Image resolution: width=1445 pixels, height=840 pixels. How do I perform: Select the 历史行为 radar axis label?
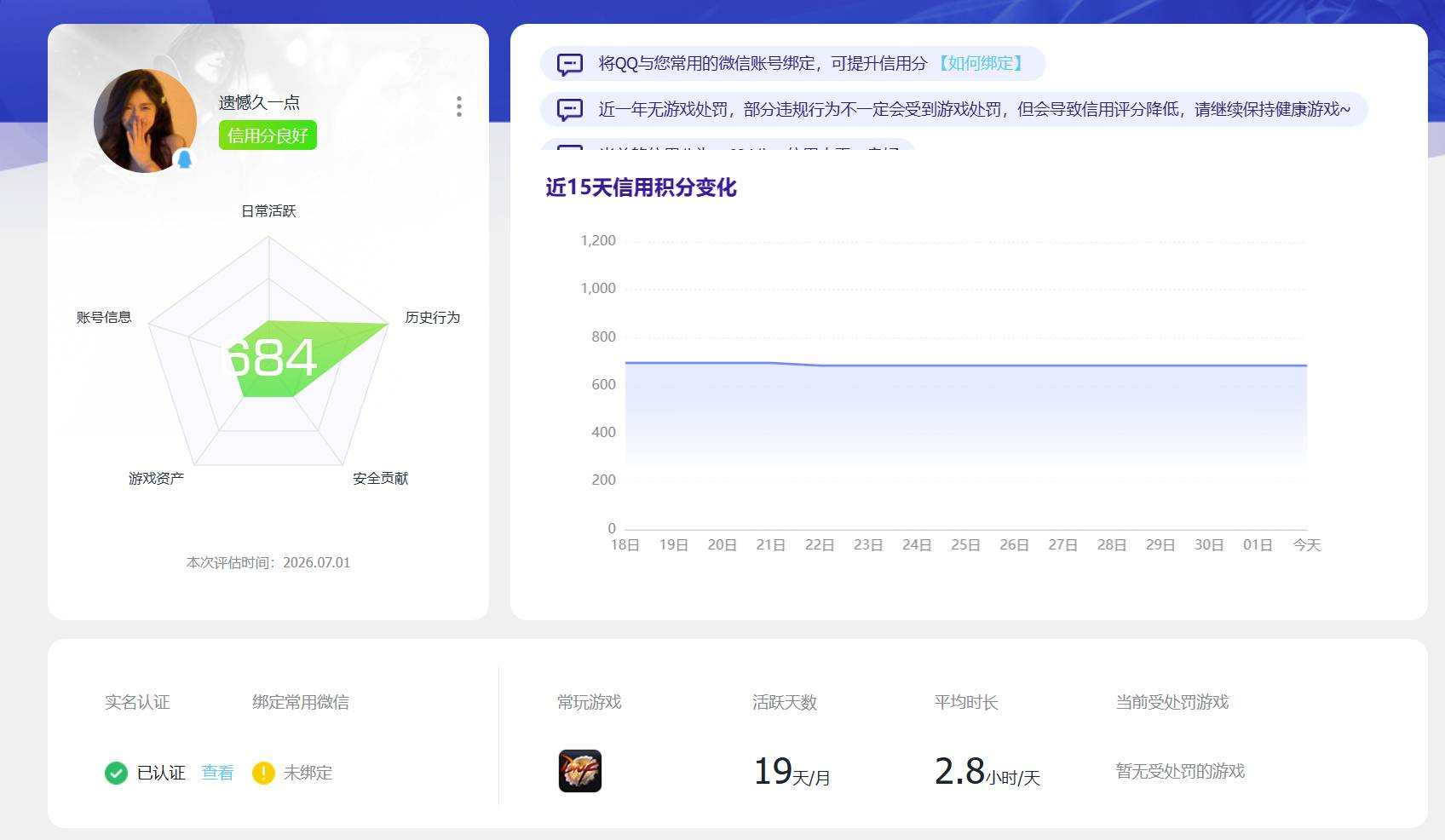coord(432,317)
